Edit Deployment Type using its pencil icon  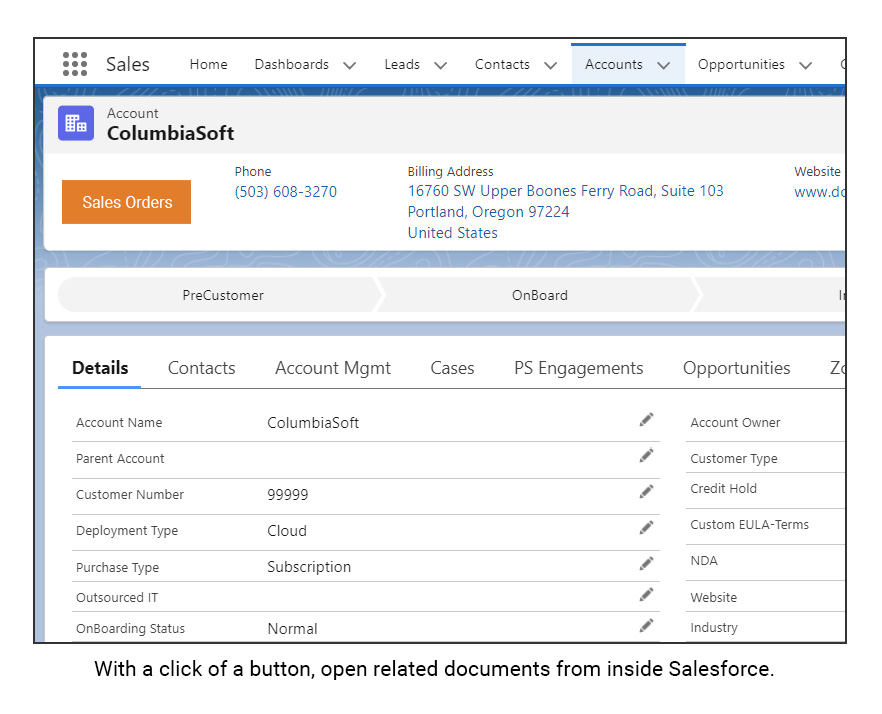point(646,527)
